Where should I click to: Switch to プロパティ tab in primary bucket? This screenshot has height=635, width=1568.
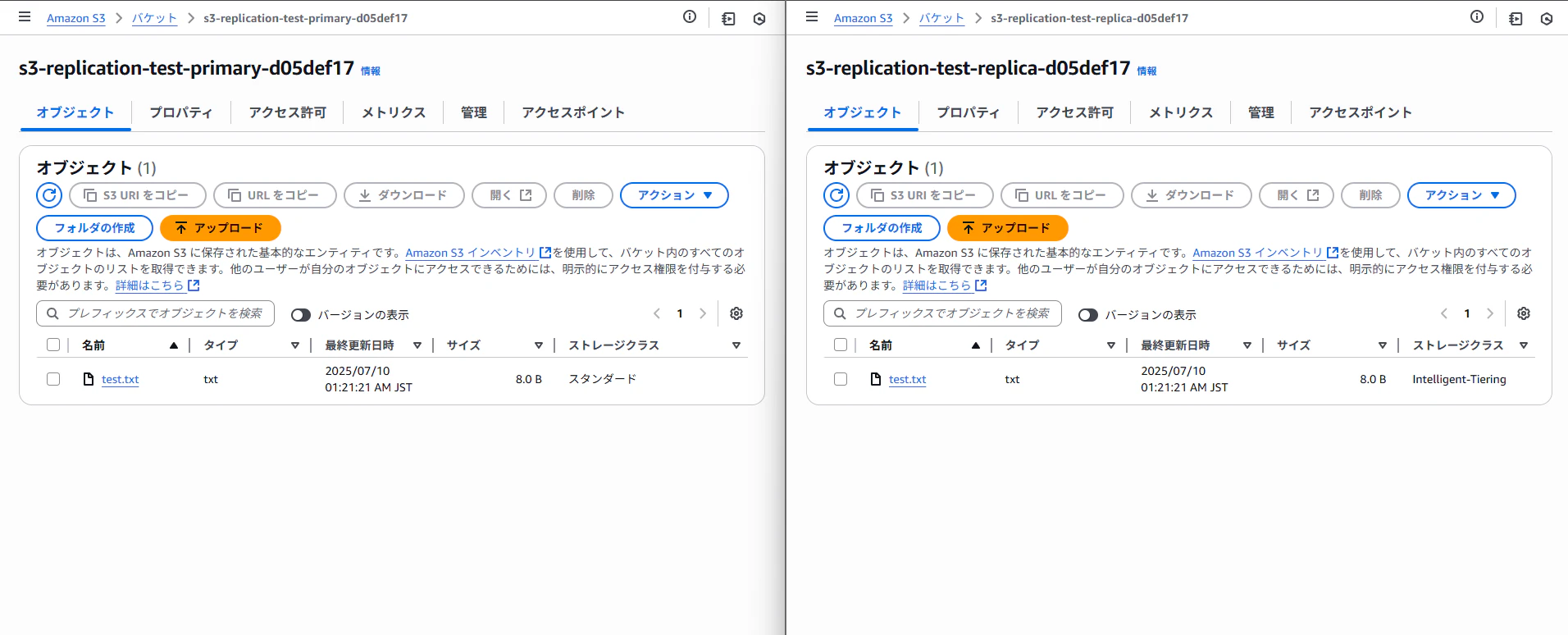pyautogui.click(x=180, y=112)
